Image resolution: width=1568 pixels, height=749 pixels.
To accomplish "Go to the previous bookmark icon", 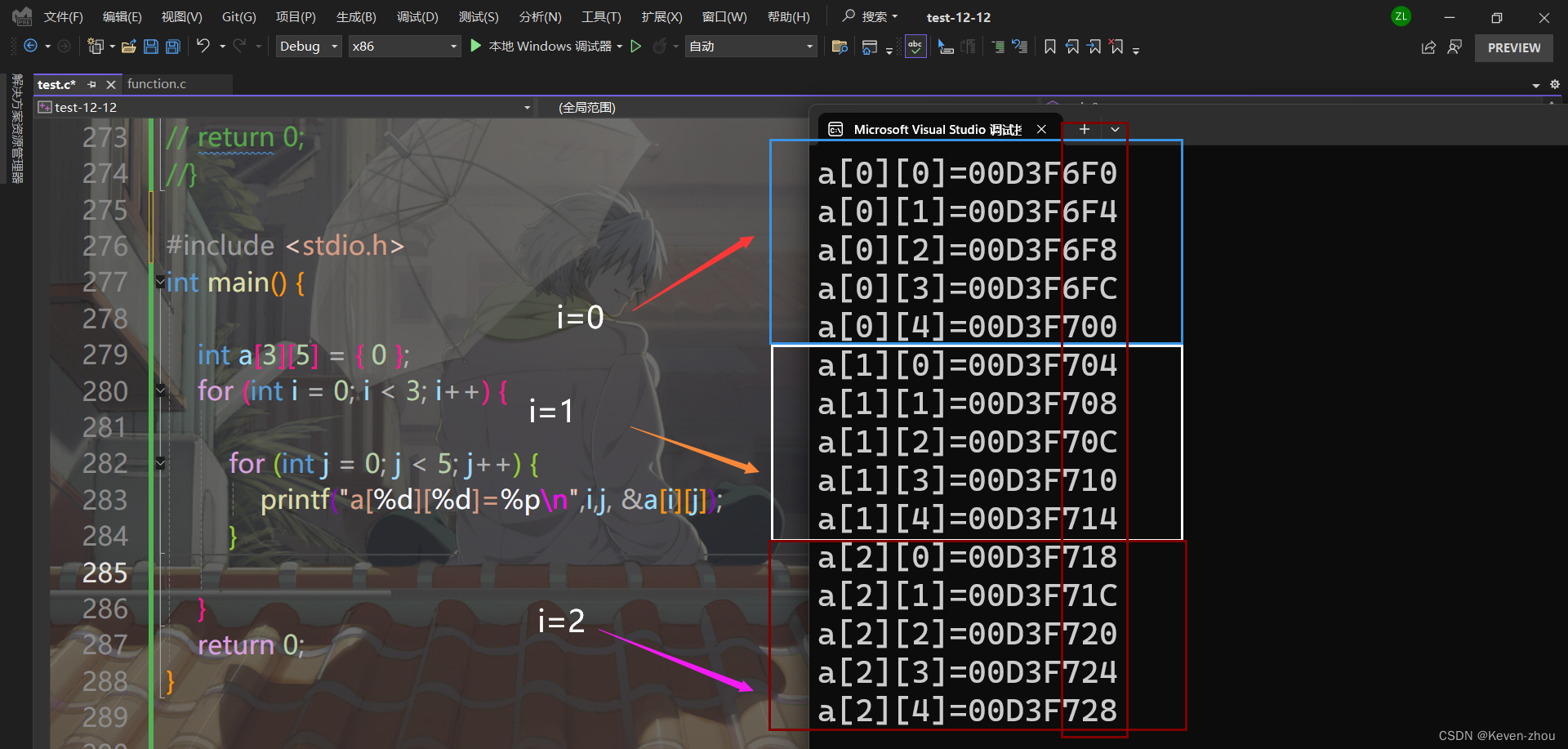I will pos(1072,47).
